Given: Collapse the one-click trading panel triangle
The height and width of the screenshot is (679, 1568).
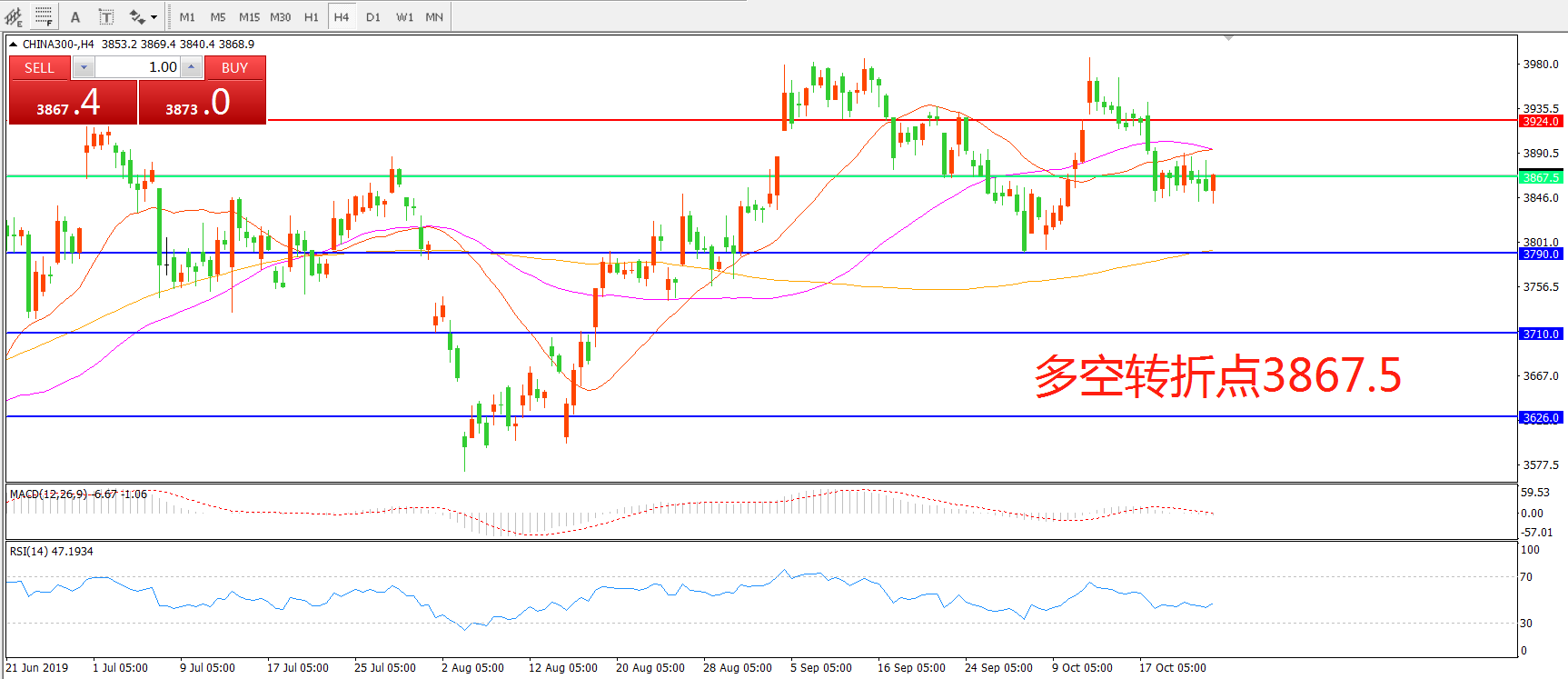Looking at the screenshot, I should (x=14, y=44).
